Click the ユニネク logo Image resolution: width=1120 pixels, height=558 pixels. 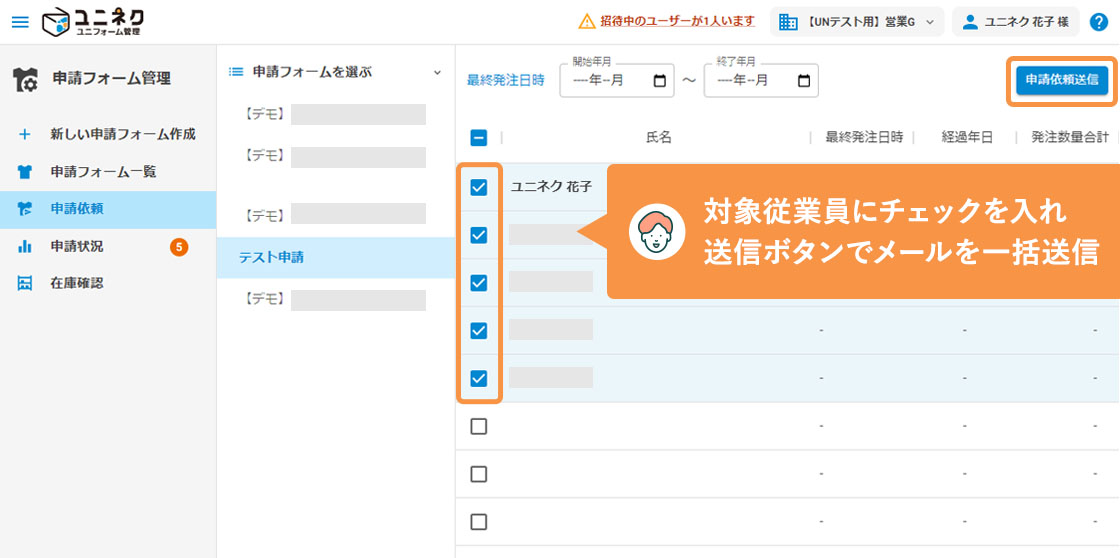(x=94, y=21)
